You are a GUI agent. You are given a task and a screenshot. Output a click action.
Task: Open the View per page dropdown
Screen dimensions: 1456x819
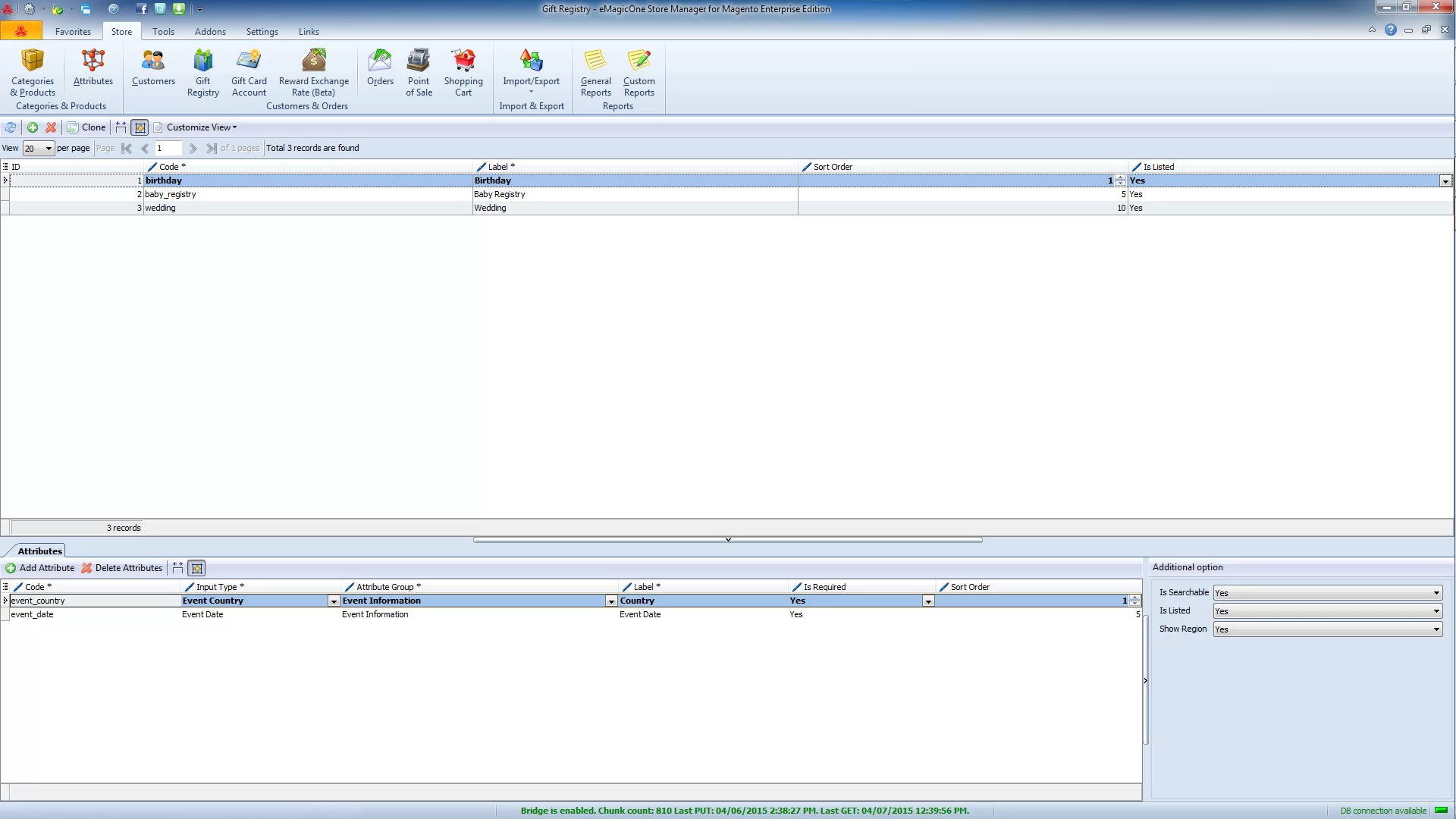pos(39,149)
